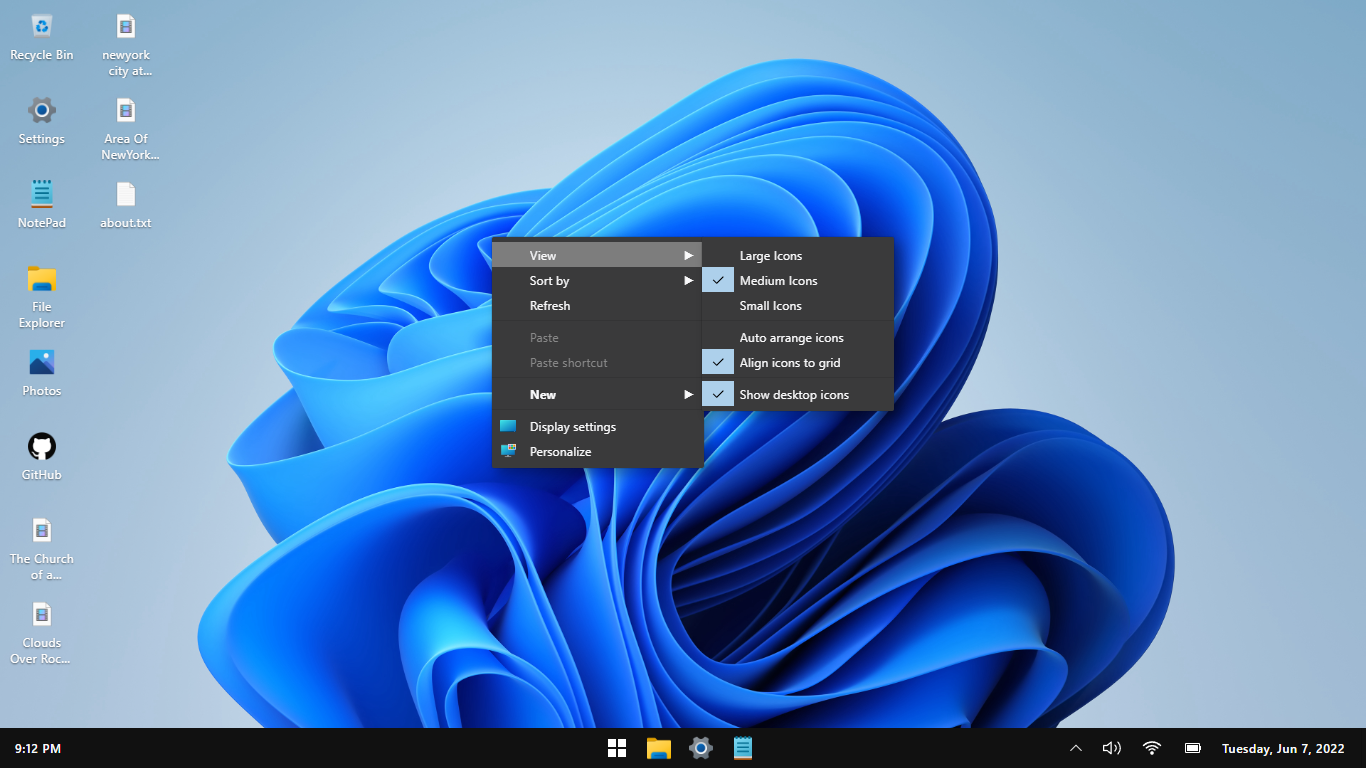Click the Wi-Fi icon in system tray
The width and height of the screenshot is (1366, 768).
[x=1152, y=748]
